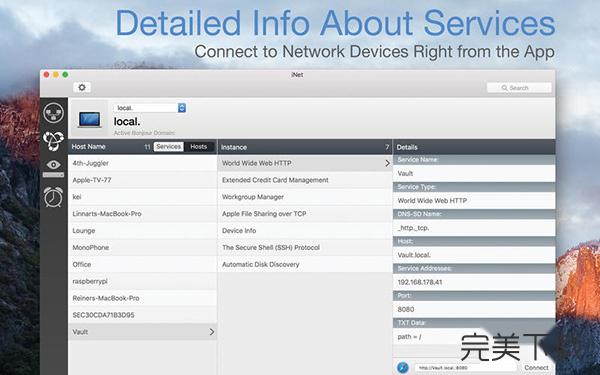Select the network scanner sidebar icon
This screenshot has width=600, height=375.
click(54, 113)
